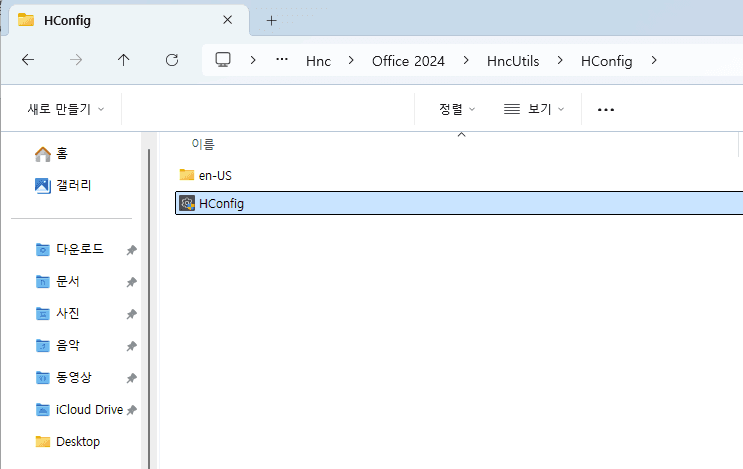Image resolution: width=743 pixels, height=469 pixels.
Task: Open 음악 in the sidebar
Action: tap(58, 345)
